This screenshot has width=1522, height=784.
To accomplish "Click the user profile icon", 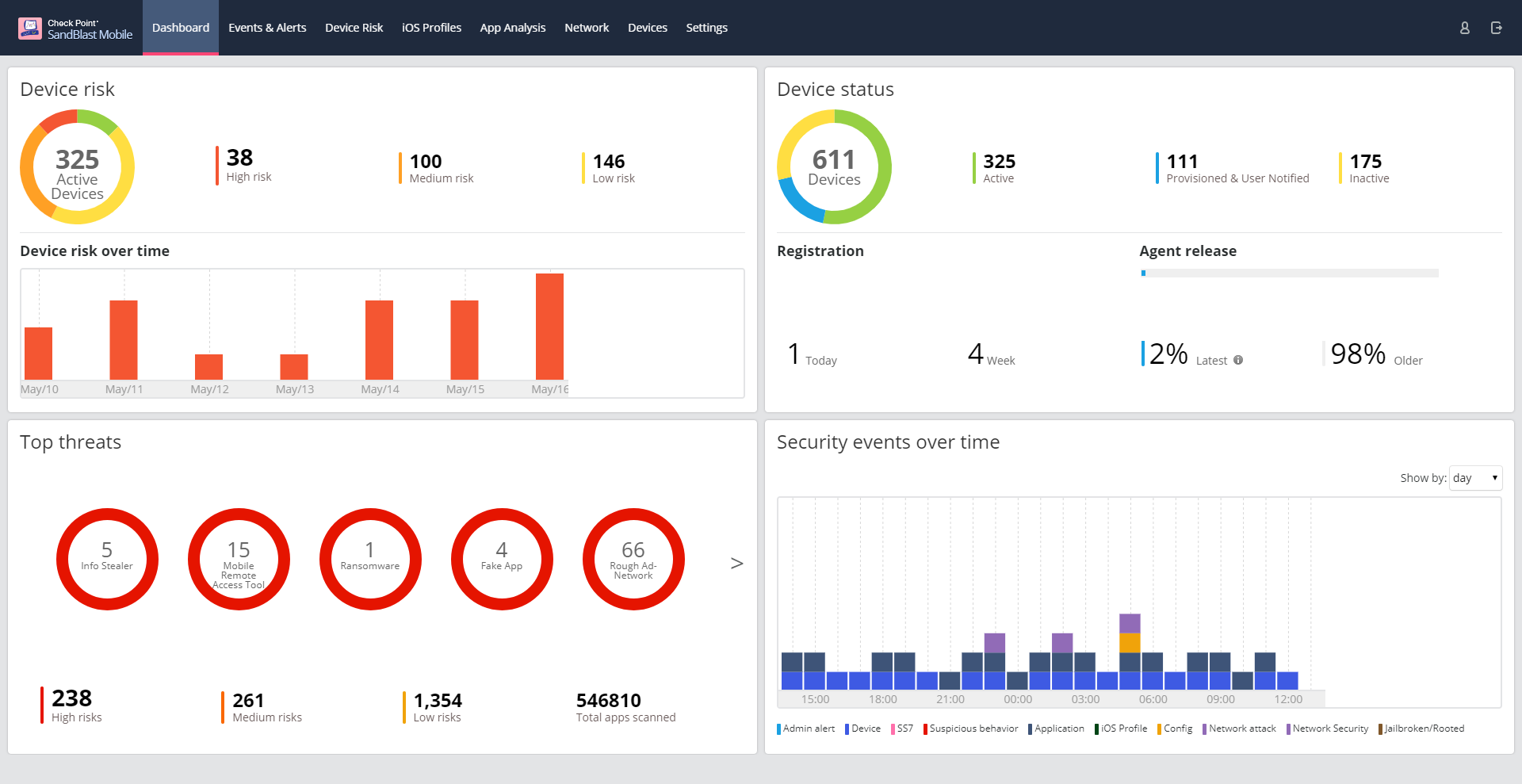I will [1464, 28].
